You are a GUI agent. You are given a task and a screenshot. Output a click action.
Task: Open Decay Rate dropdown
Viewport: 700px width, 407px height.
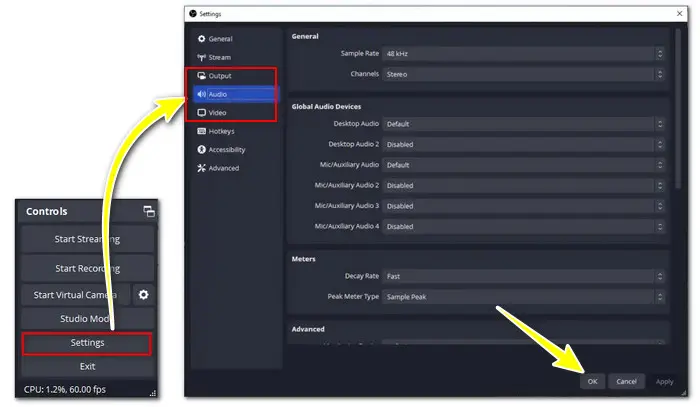(523, 276)
